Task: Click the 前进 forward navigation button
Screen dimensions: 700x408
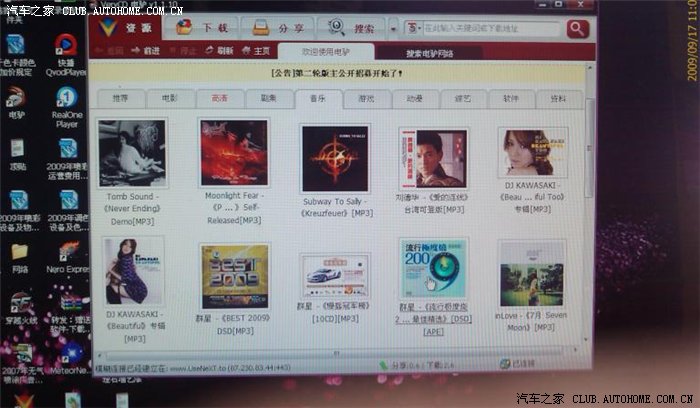Action: click(x=147, y=50)
